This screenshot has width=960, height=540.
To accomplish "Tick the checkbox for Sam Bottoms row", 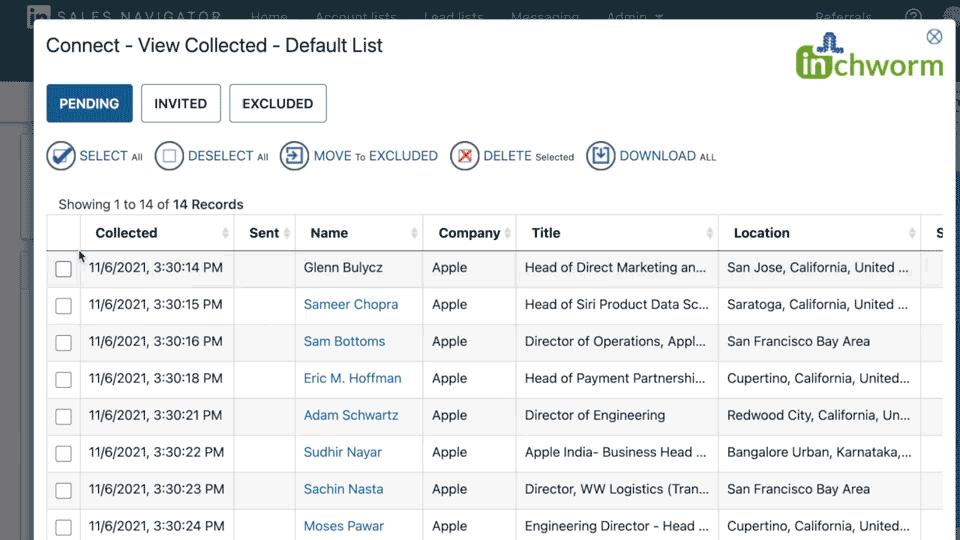I will 64,342.
